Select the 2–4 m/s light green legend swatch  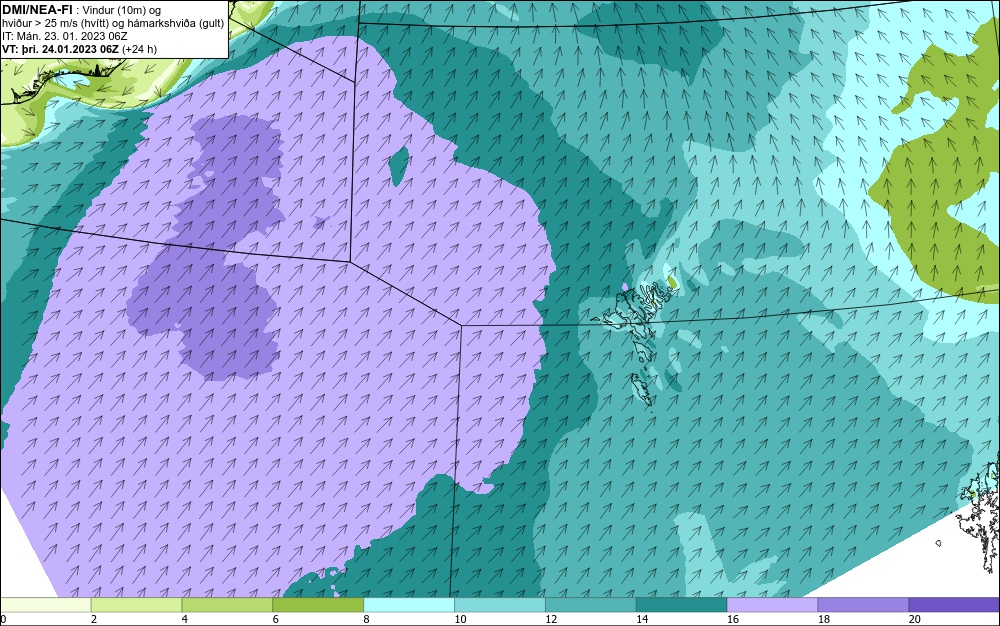(136, 605)
